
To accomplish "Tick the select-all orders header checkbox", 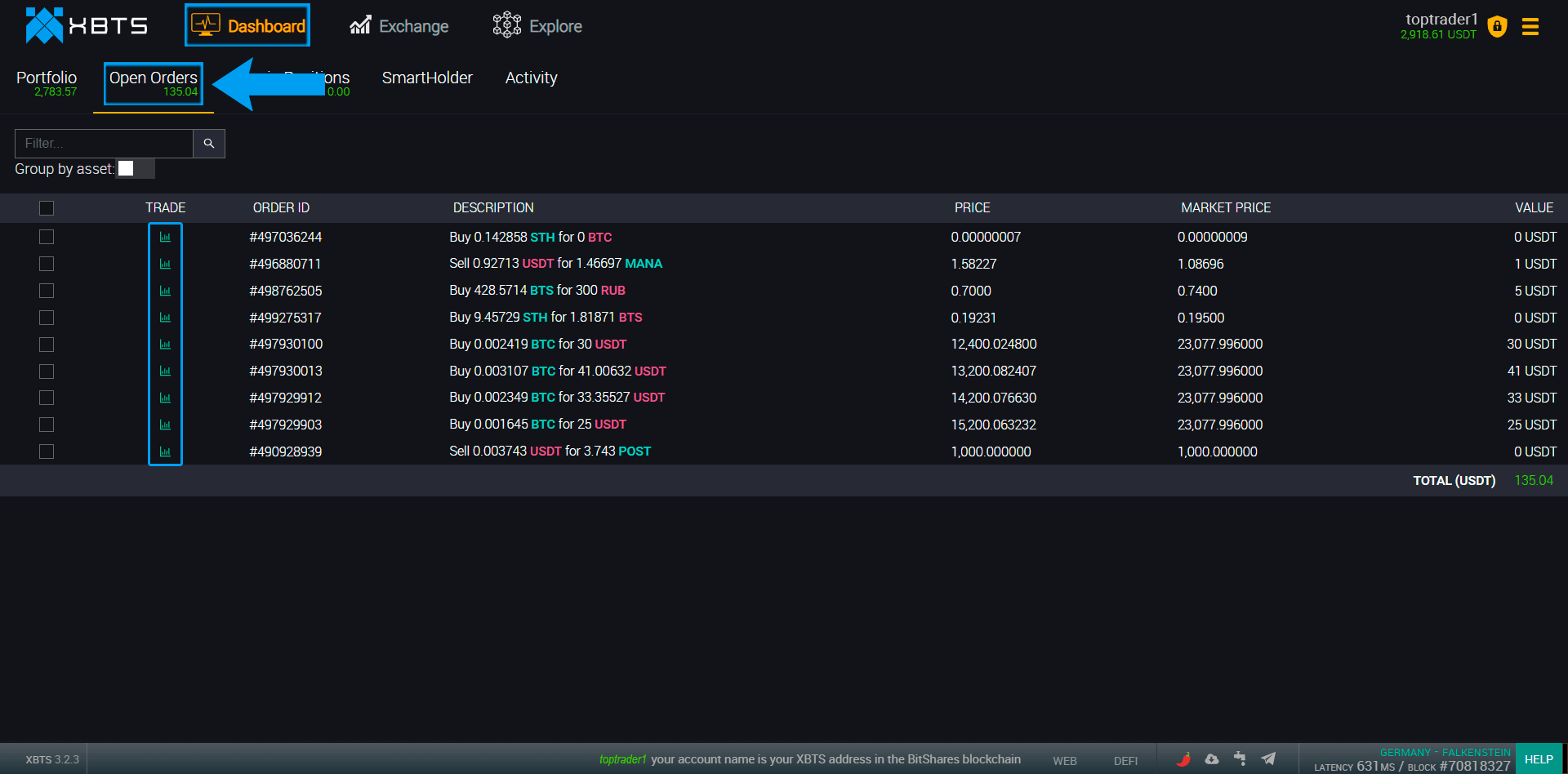I will coord(47,208).
